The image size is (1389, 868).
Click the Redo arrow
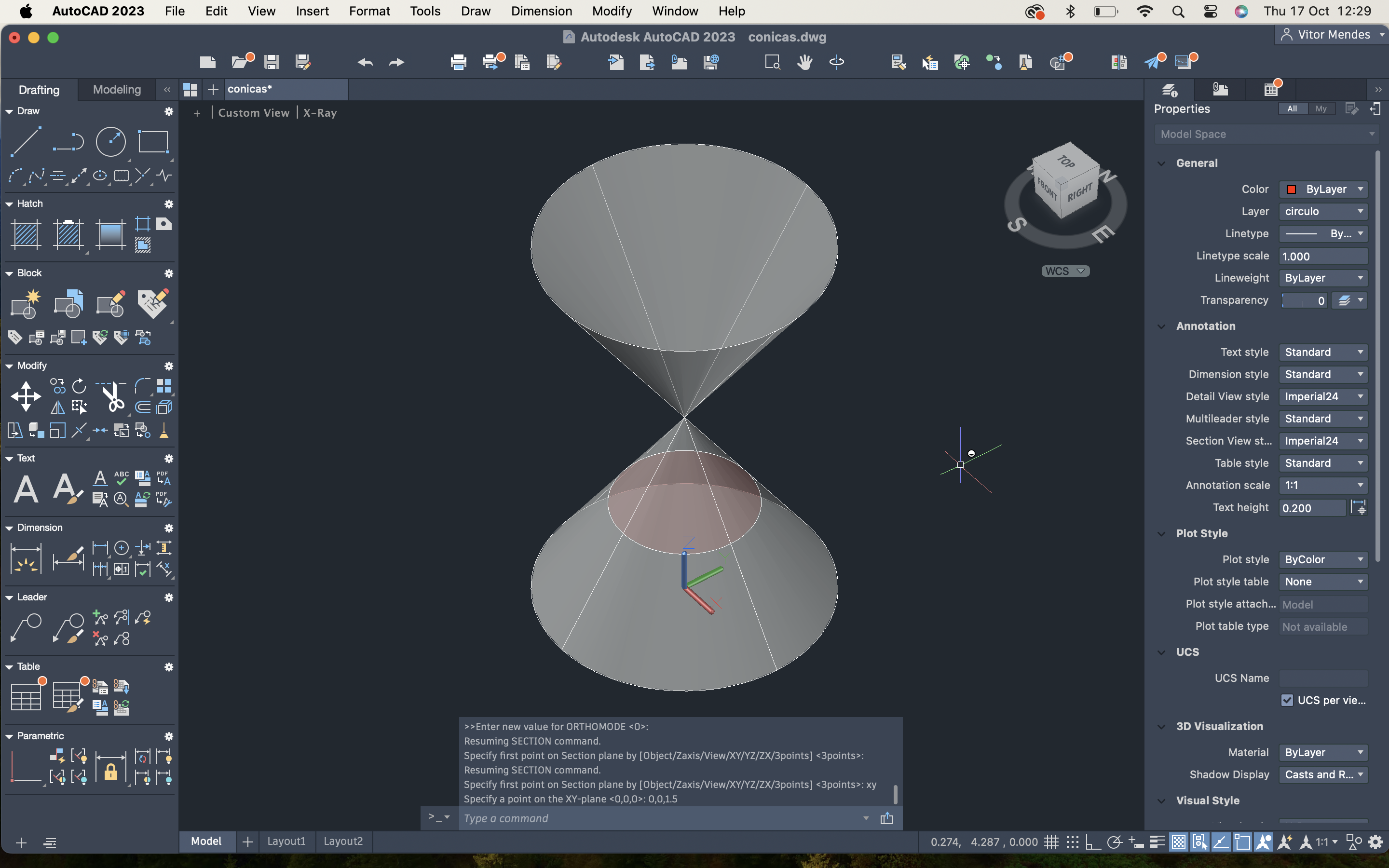[x=396, y=62]
